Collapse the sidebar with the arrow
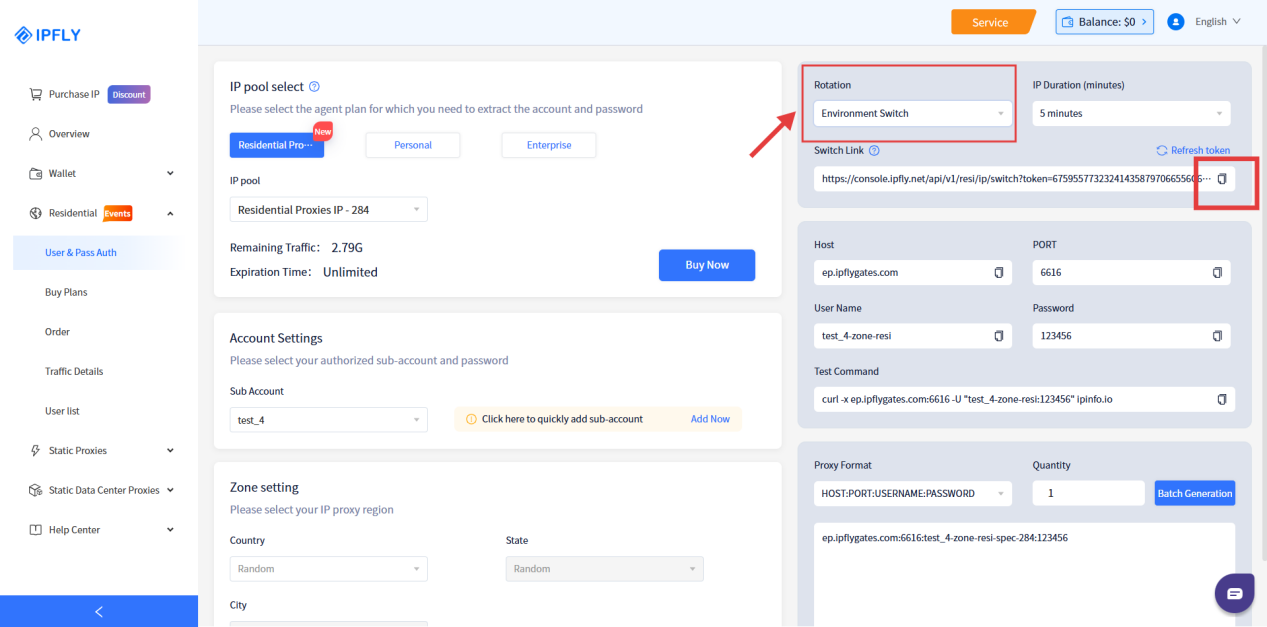1267x627 pixels. 99,611
